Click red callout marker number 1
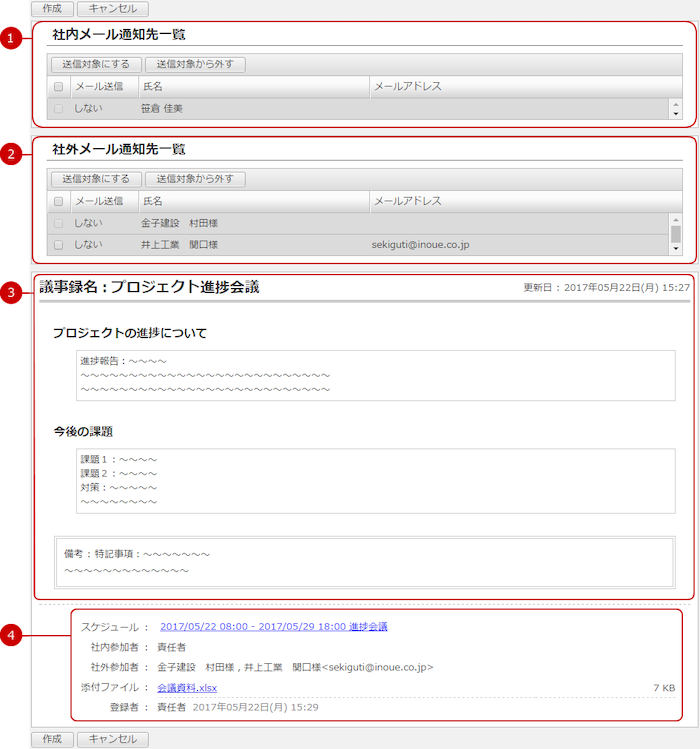This screenshot has width=700, height=749. point(10,39)
